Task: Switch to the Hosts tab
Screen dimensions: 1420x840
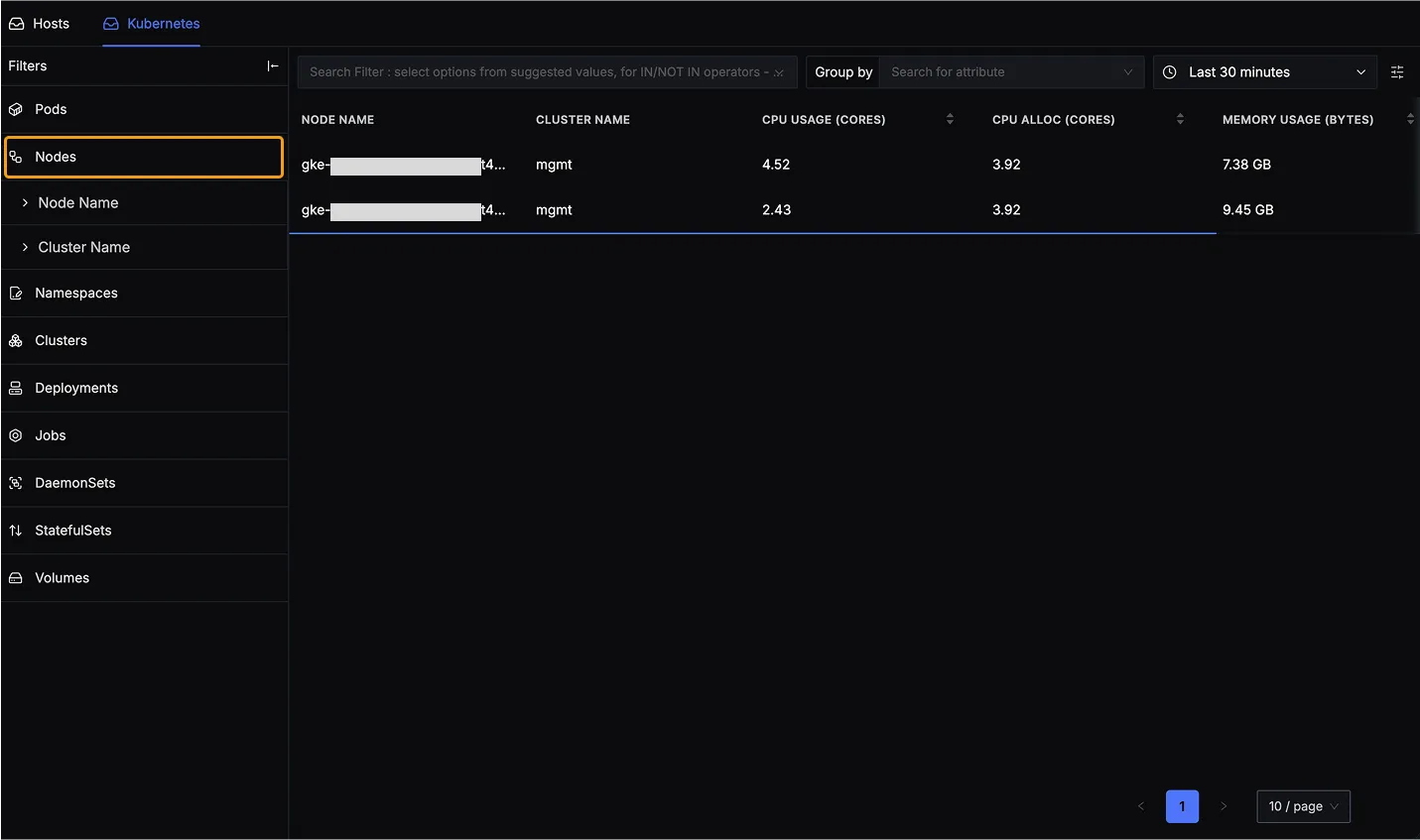Action: pyautogui.click(x=40, y=23)
